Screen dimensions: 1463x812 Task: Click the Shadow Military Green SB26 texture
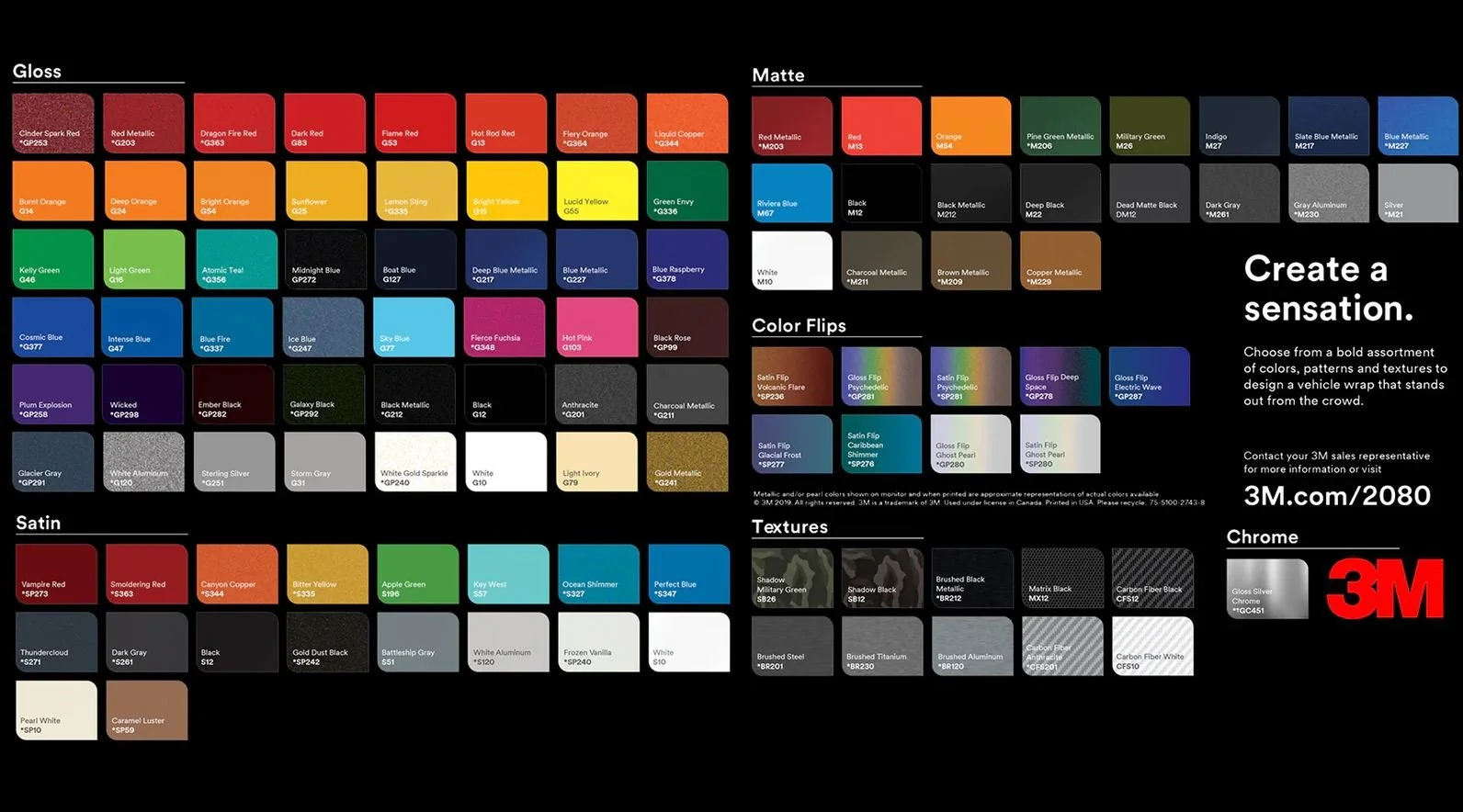click(x=792, y=579)
